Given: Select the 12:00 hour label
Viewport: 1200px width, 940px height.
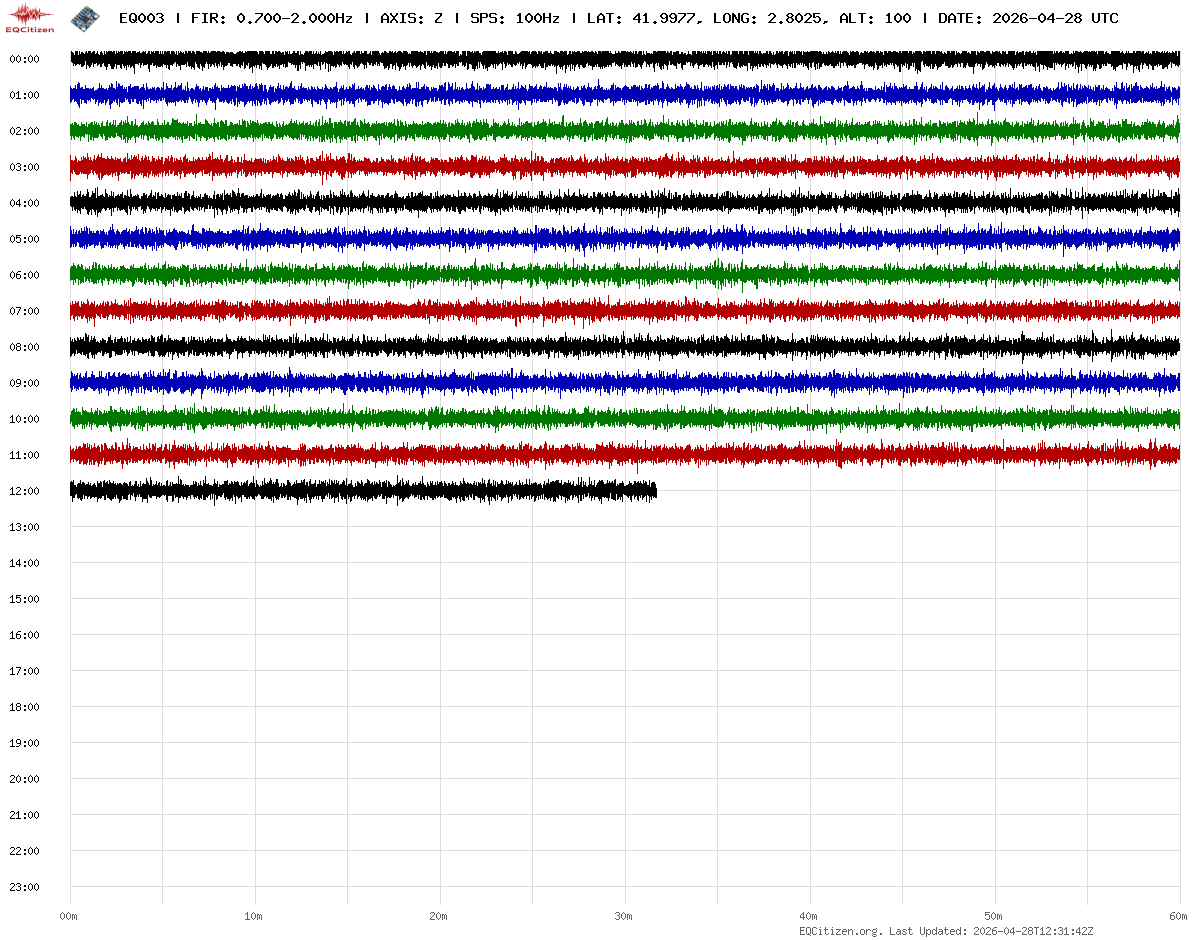Looking at the screenshot, I should 24,491.
